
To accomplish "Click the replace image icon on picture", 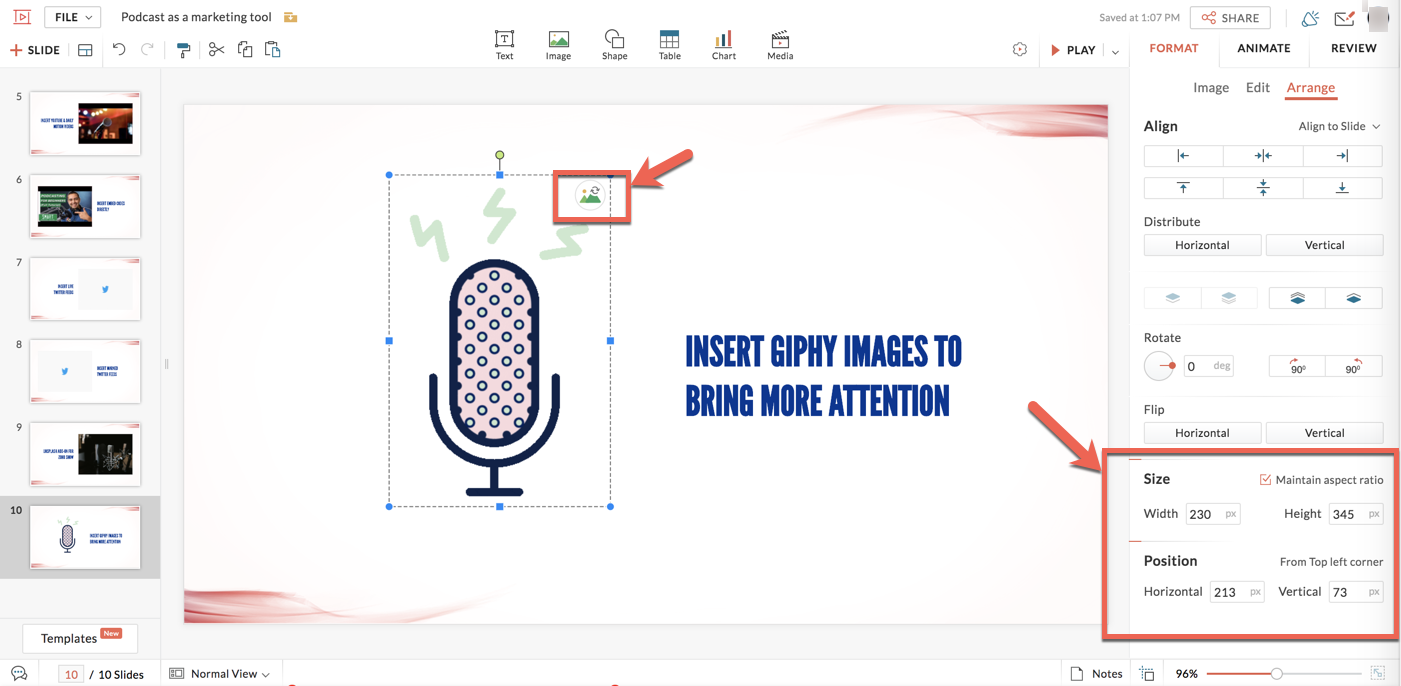I will point(590,195).
